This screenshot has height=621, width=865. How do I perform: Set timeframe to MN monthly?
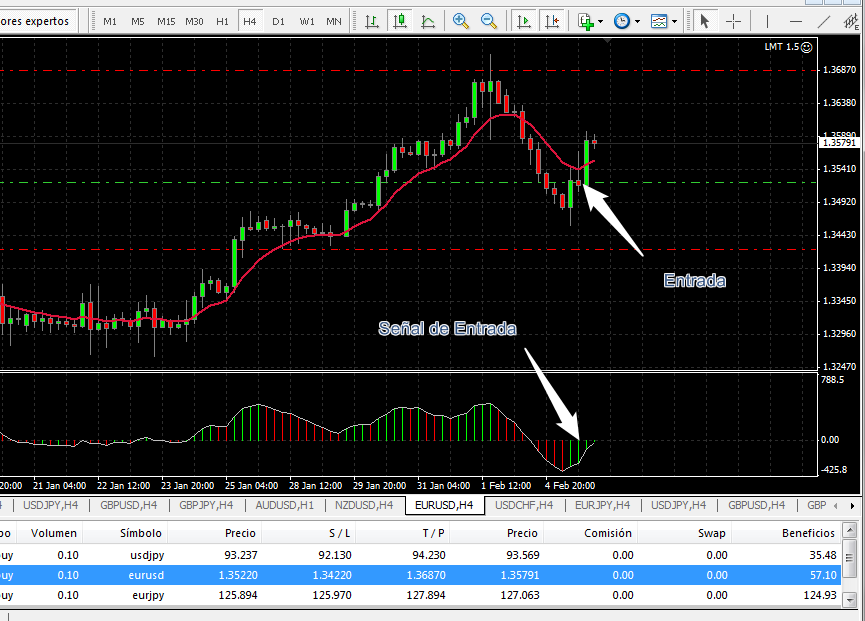coord(334,22)
